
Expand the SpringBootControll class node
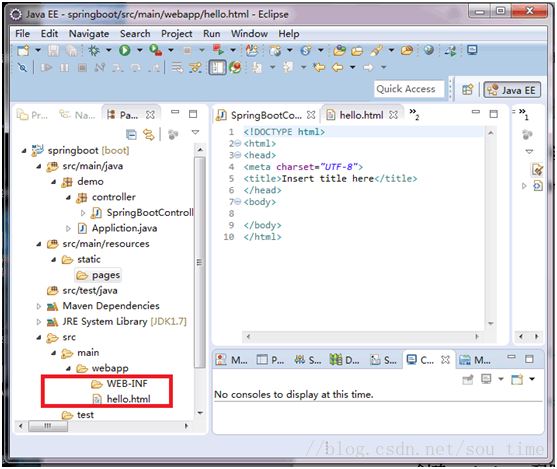click(x=83, y=213)
